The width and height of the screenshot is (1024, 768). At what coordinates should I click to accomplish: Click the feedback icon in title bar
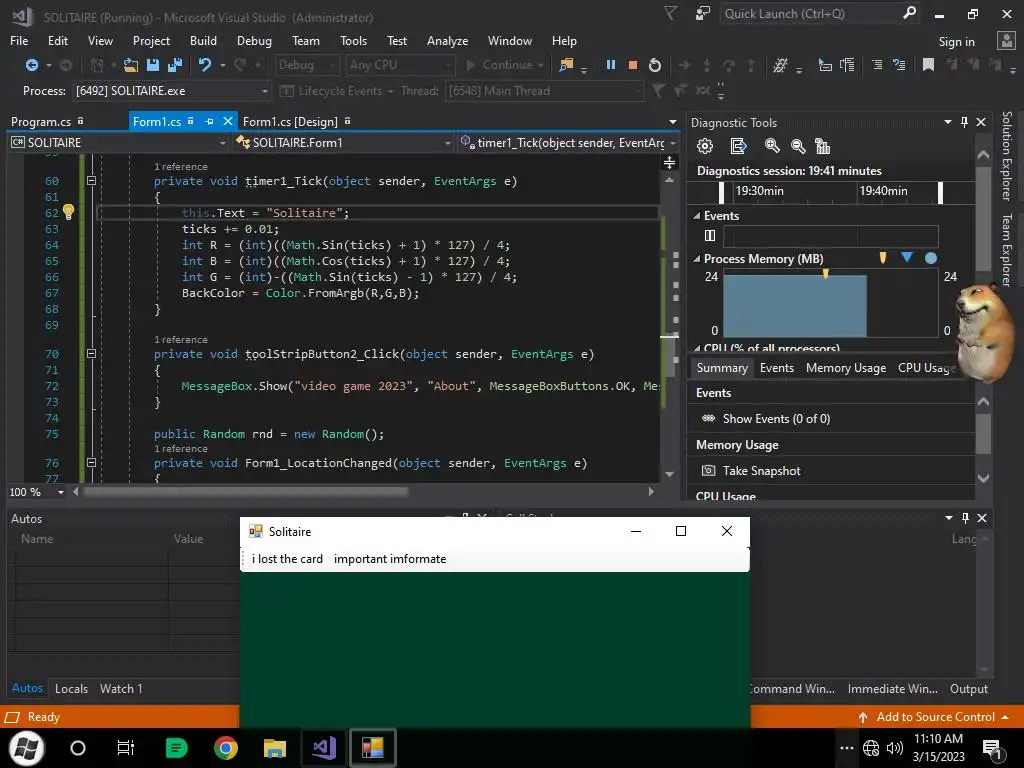click(703, 13)
